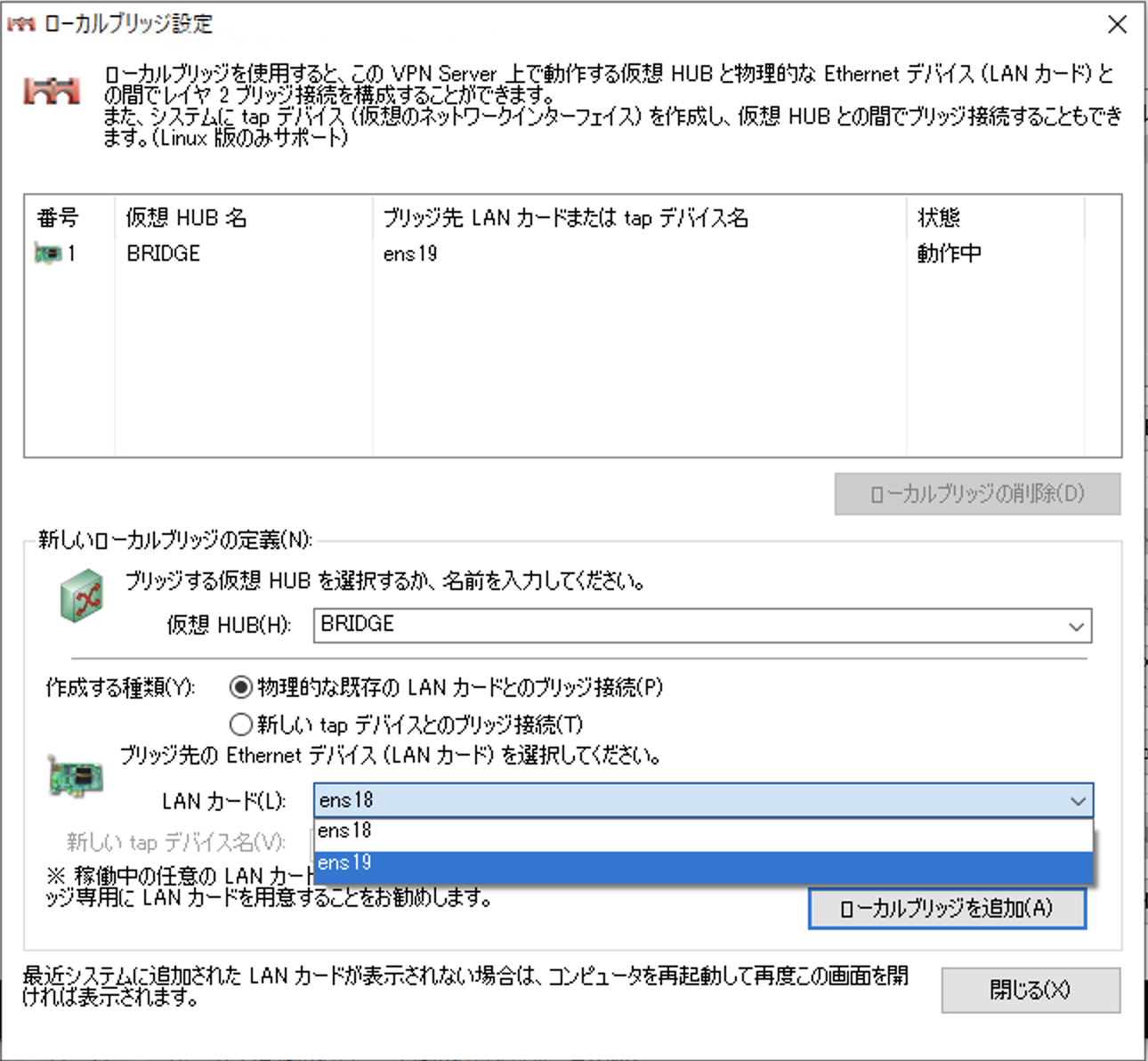Image resolution: width=1148 pixels, height=1061 pixels.
Task: Click the bridge icon in the title bar
Action: pos(20,24)
